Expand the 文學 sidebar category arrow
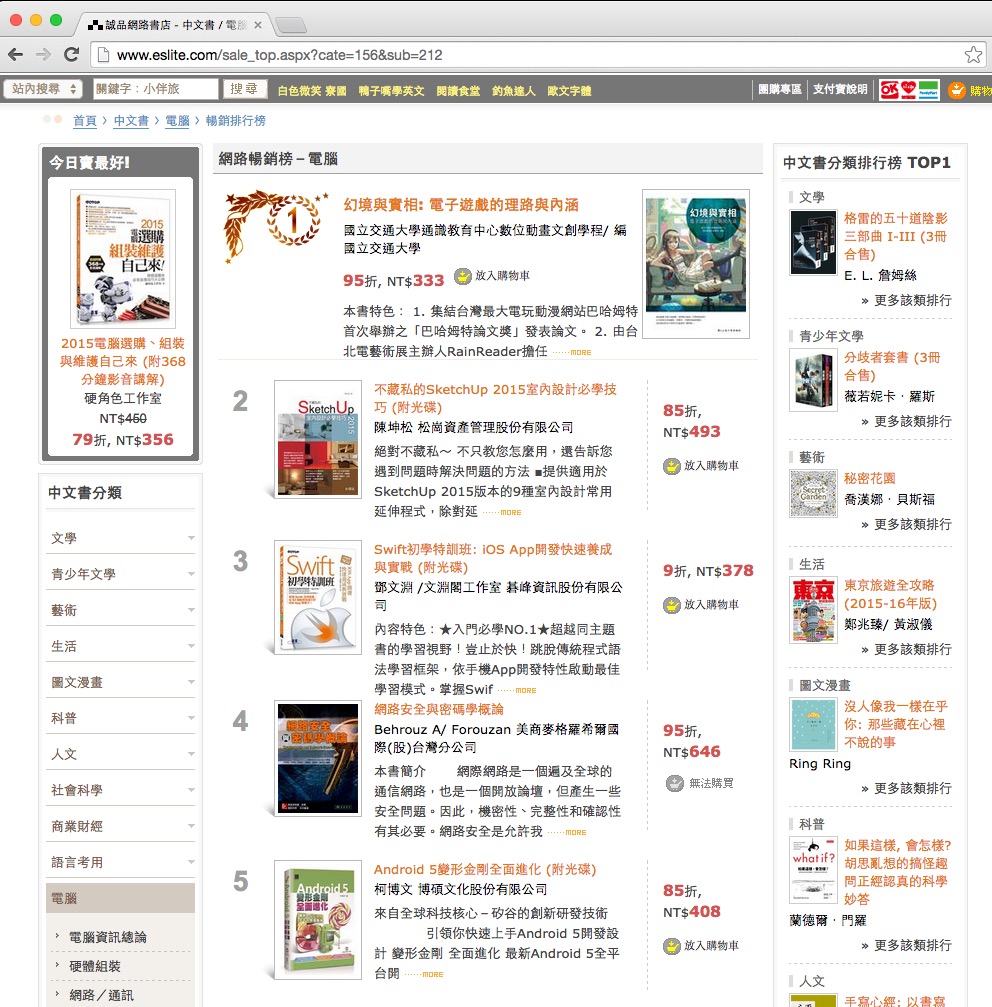992x1007 pixels. [191, 538]
